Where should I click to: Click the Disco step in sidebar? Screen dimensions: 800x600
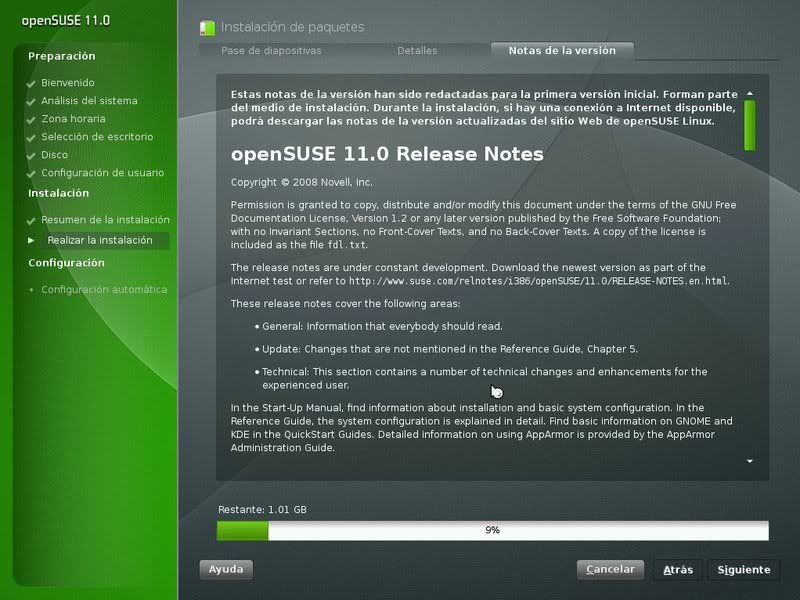54,155
